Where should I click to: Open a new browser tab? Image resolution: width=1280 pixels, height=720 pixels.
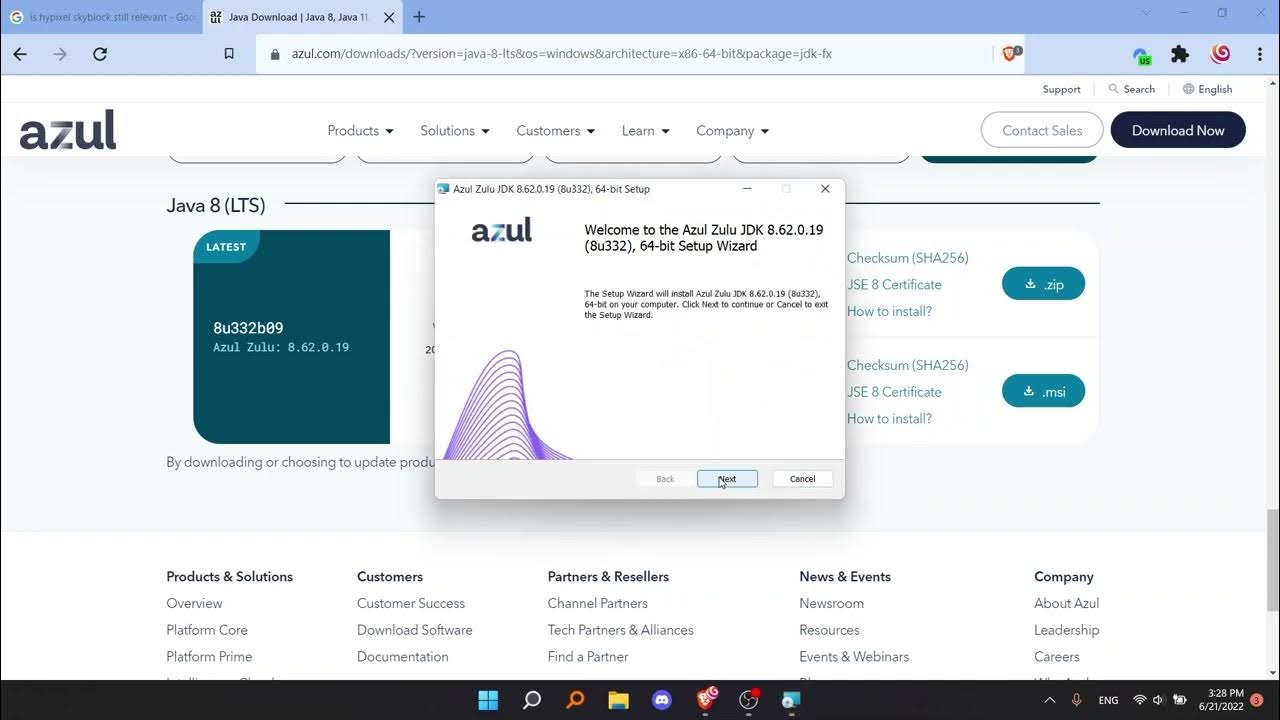419,17
